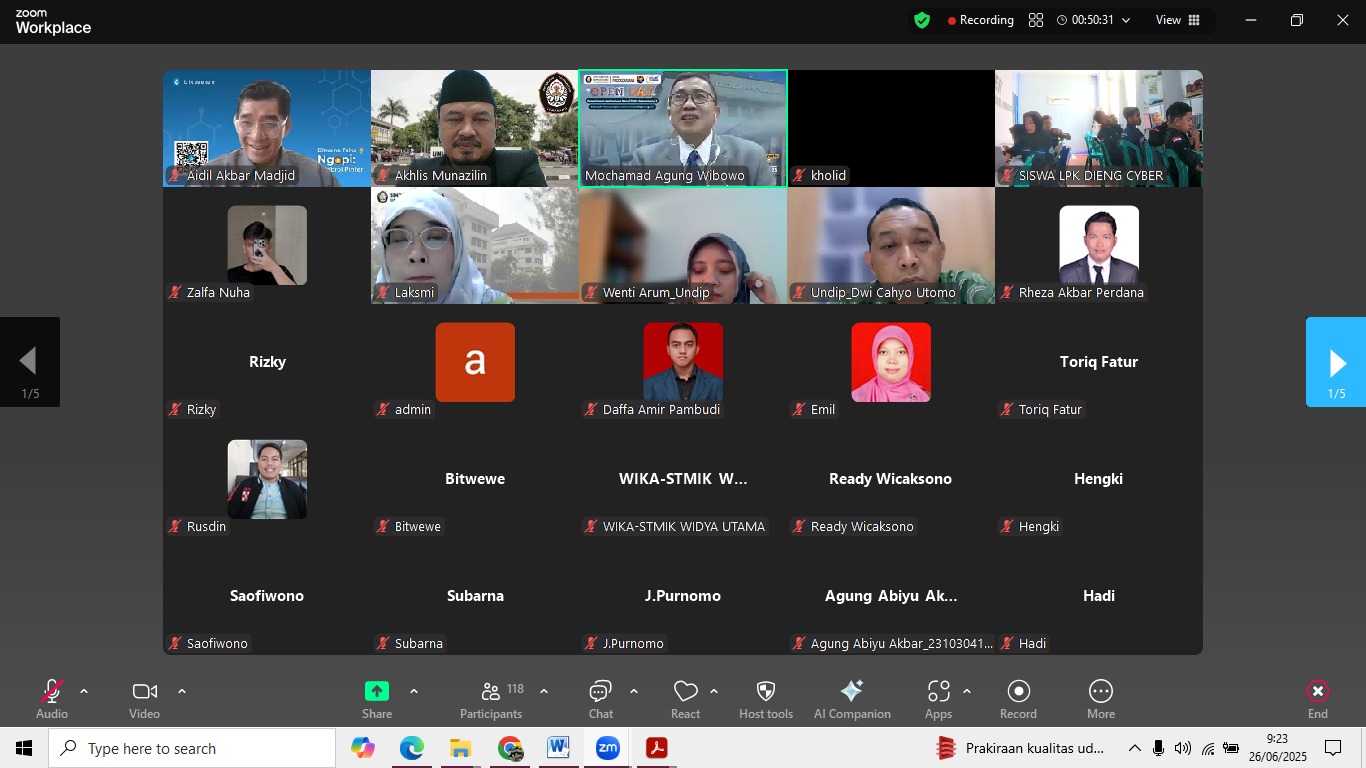Toggle the camera with Video button
The image size is (1366, 768).
[x=144, y=692]
